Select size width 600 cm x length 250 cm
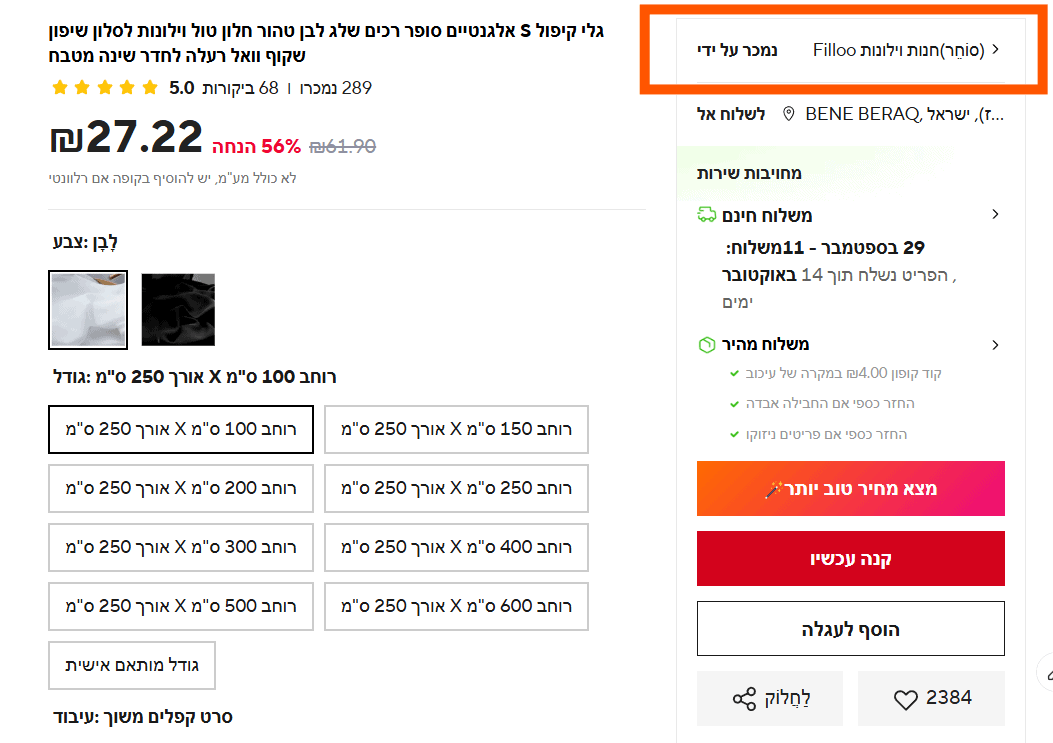Viewport: 1053px width, 743px height. point(456,606)
